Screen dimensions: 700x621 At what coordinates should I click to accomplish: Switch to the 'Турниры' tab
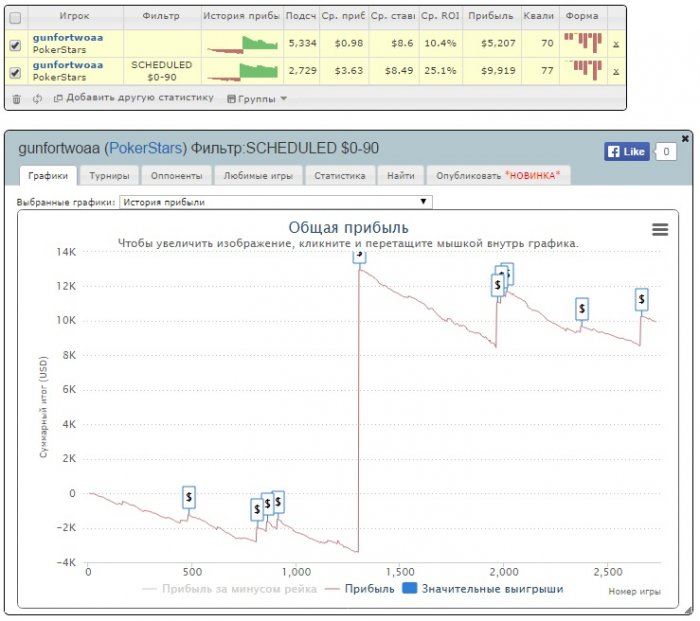click(x=109, y=175)
